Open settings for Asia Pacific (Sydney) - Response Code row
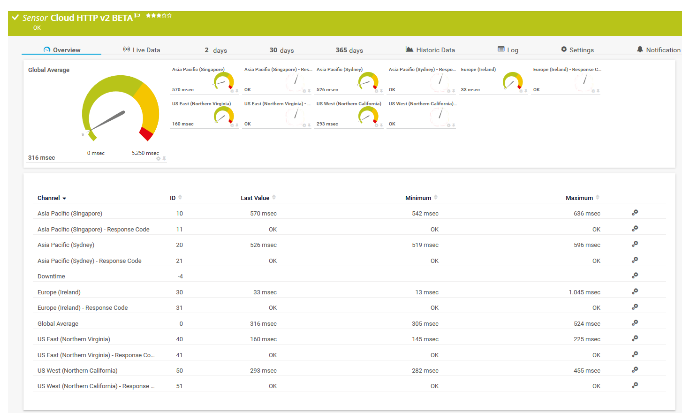Image resolution: width=686 pixels, height=418 pixels. click(635, 260)
